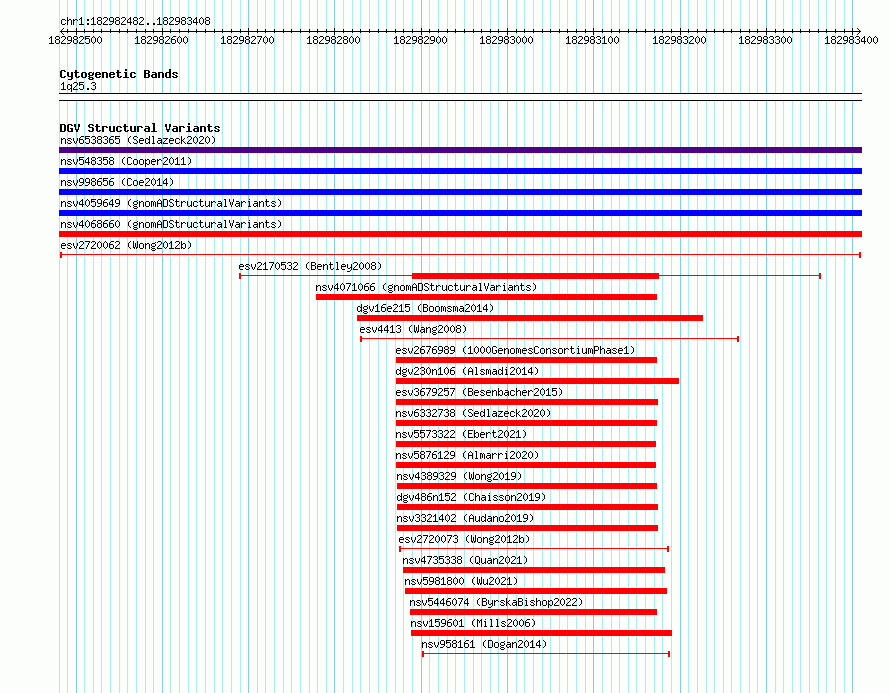
Task: Click the thin red line for nsv958161
Action: pos(546,654)
